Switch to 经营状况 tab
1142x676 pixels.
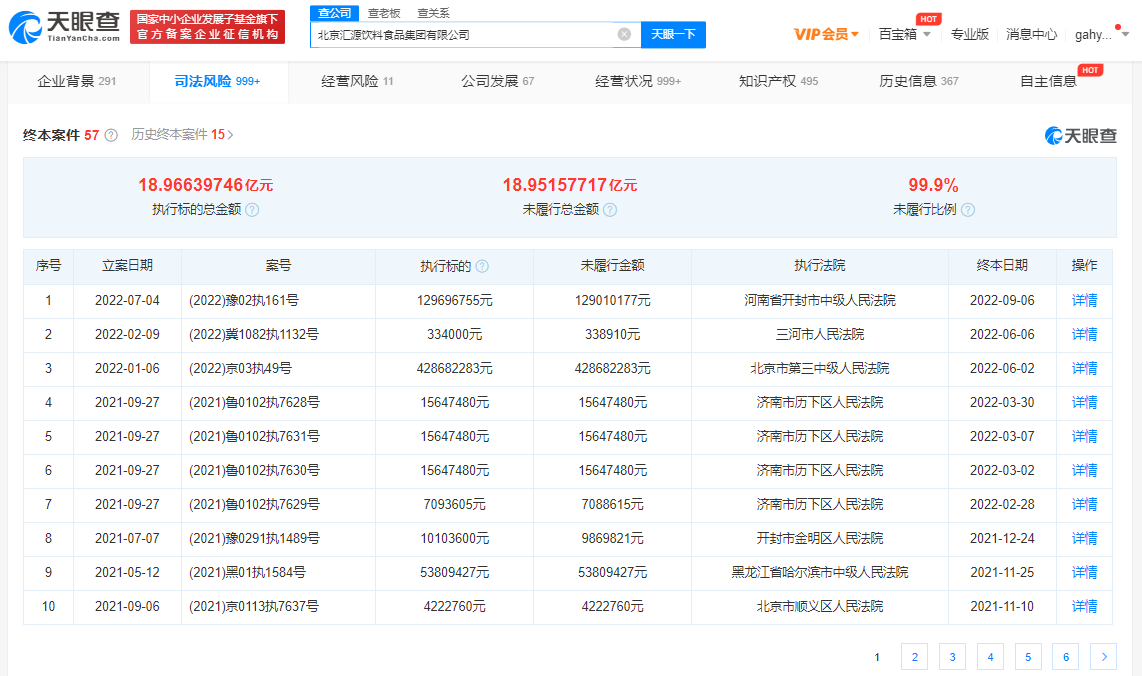638,81
